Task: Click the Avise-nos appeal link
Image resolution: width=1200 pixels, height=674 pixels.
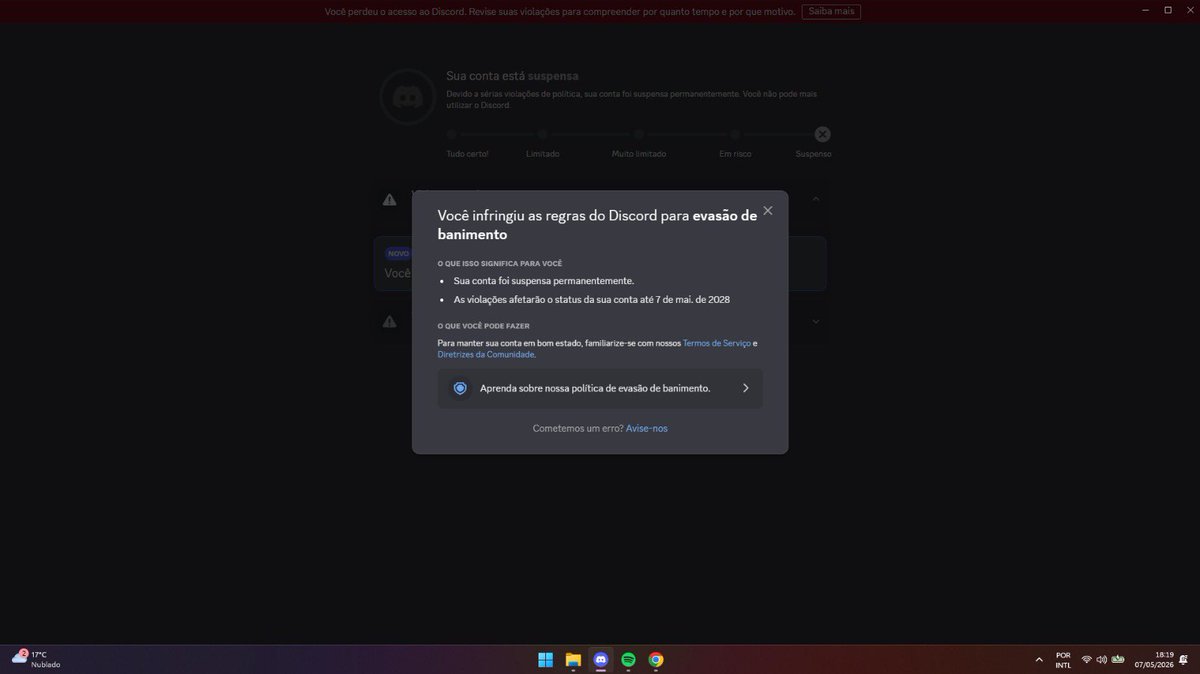Action: [x=647, y=428]
